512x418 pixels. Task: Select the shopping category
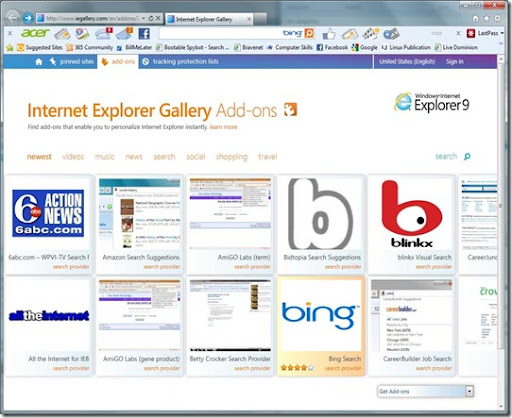click(232, 157)
